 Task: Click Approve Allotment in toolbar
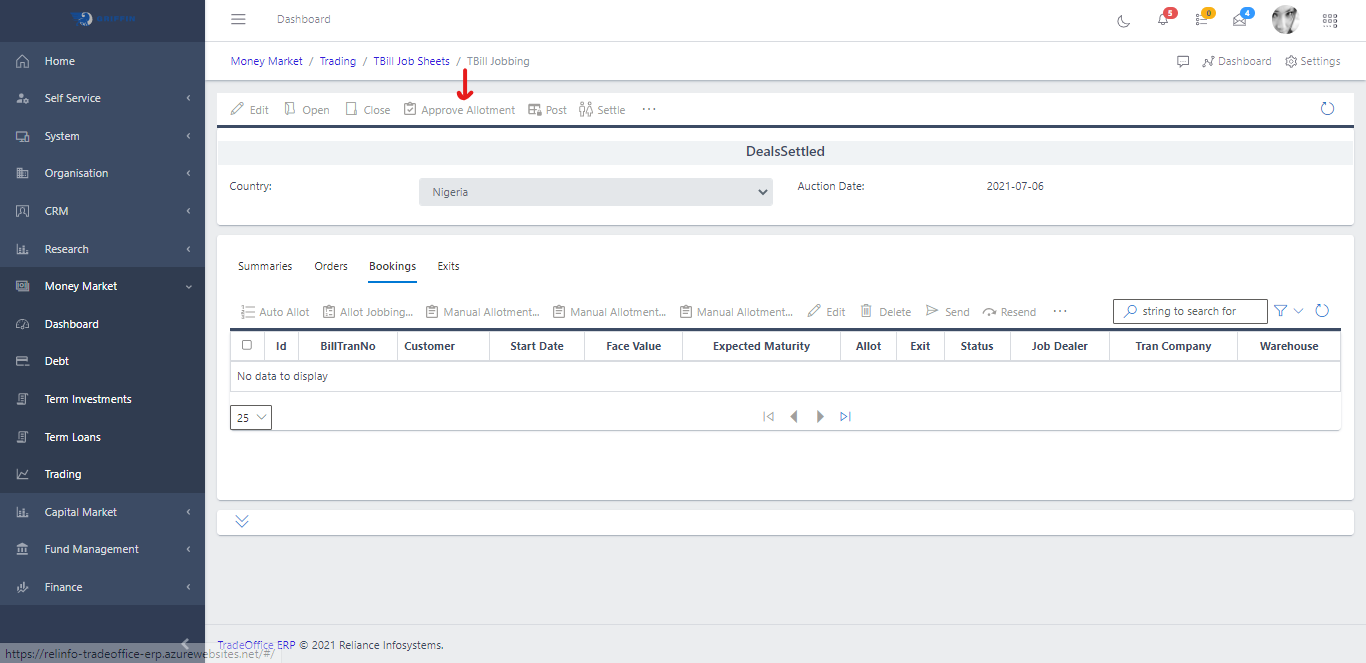tap(460, 110)
